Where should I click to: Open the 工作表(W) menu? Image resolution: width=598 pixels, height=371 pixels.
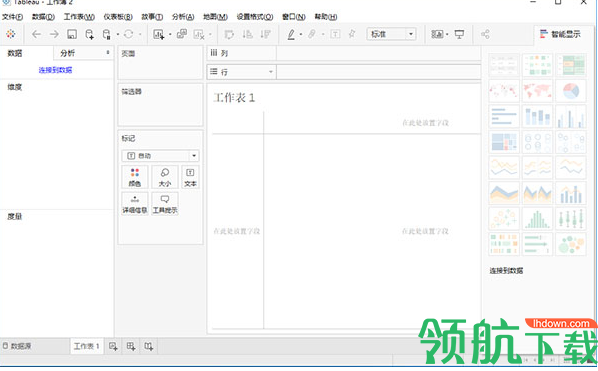tap(79, 17)
